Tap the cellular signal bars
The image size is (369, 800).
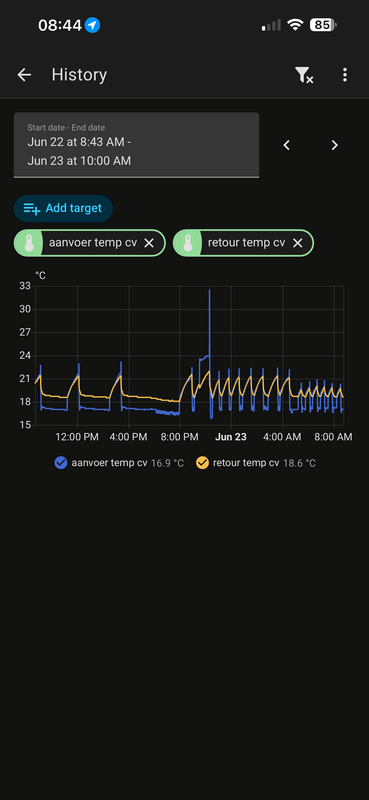[271, 25]
